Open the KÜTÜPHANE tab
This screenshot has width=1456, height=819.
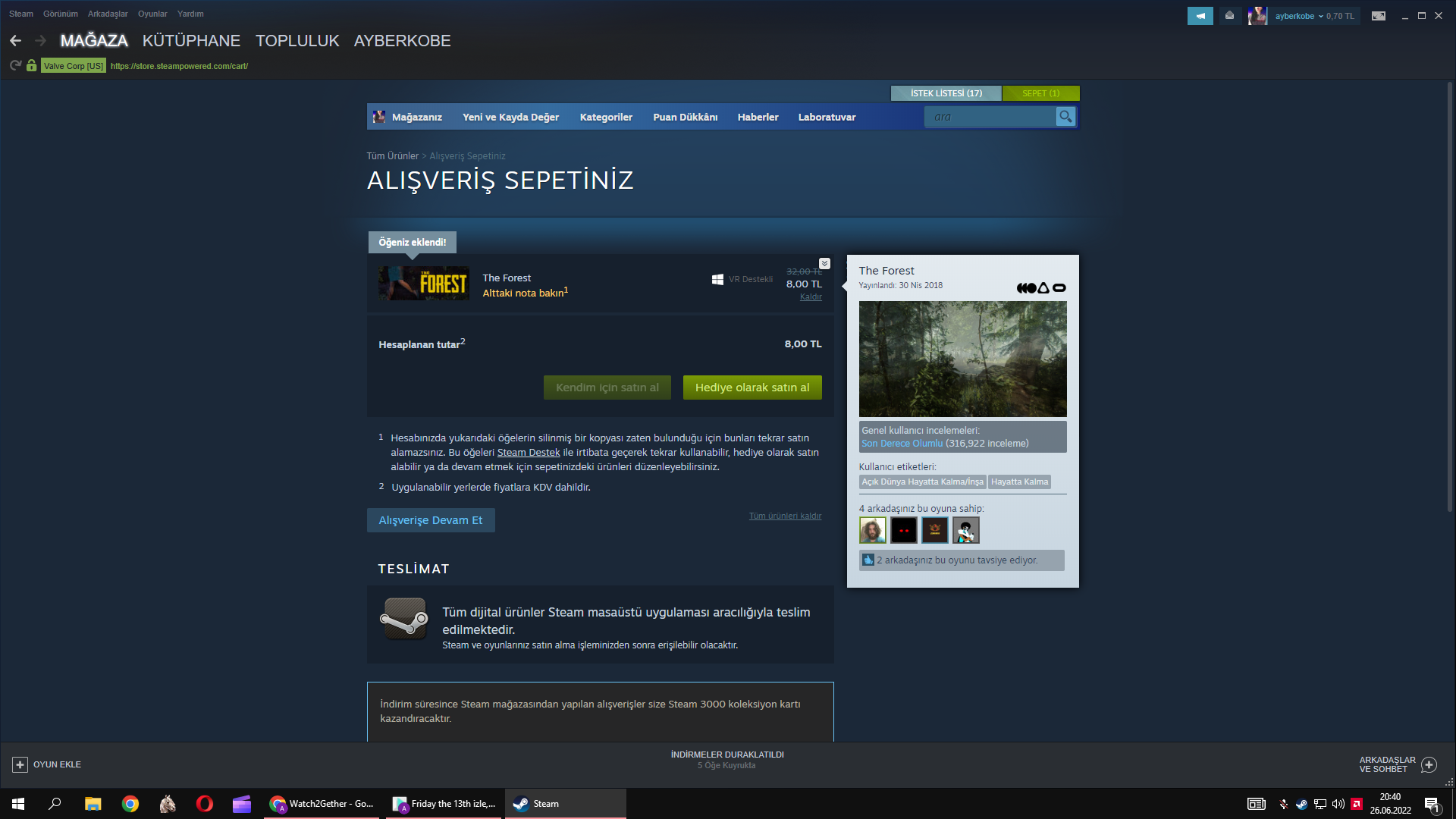click(x=191, y=41)
